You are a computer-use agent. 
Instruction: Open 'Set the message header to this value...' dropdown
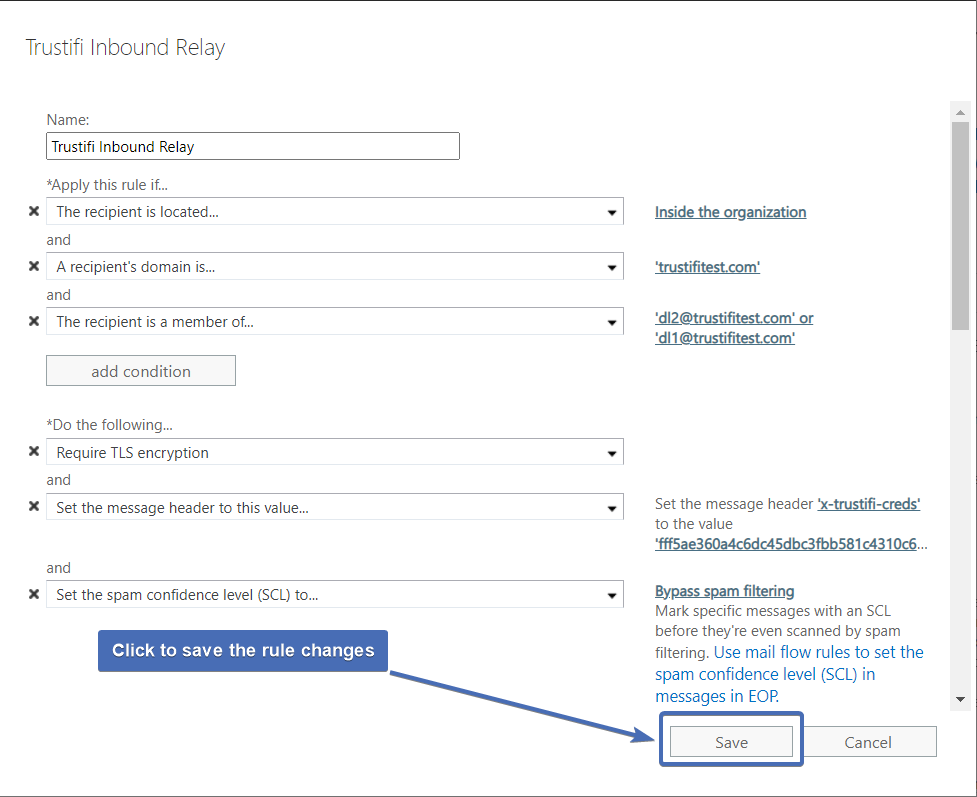(335, 507)
